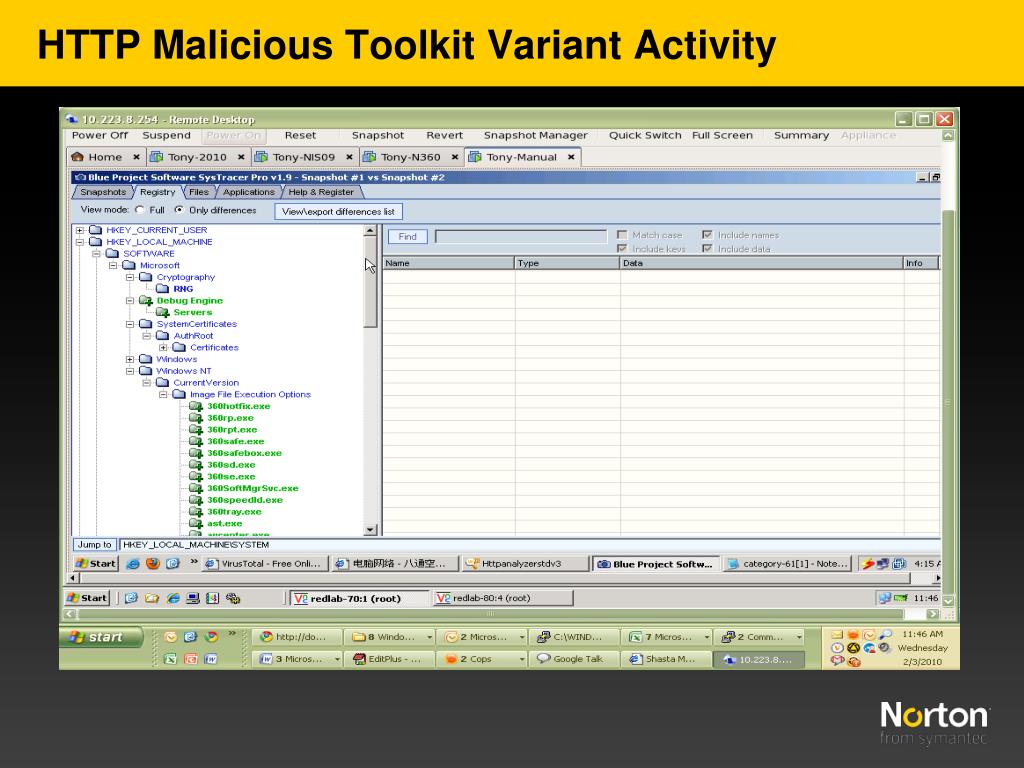The height and width of the screenshot is (768, 1024).
Task: Click the search text field next to Find
Action: click(521, 236)
